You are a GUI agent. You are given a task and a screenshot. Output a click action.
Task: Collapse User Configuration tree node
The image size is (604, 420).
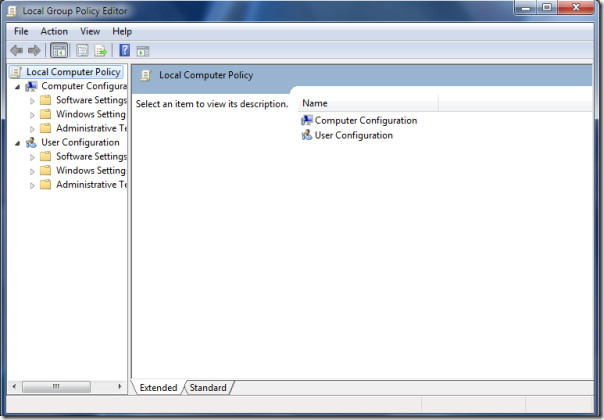click(x=17, y=143)
